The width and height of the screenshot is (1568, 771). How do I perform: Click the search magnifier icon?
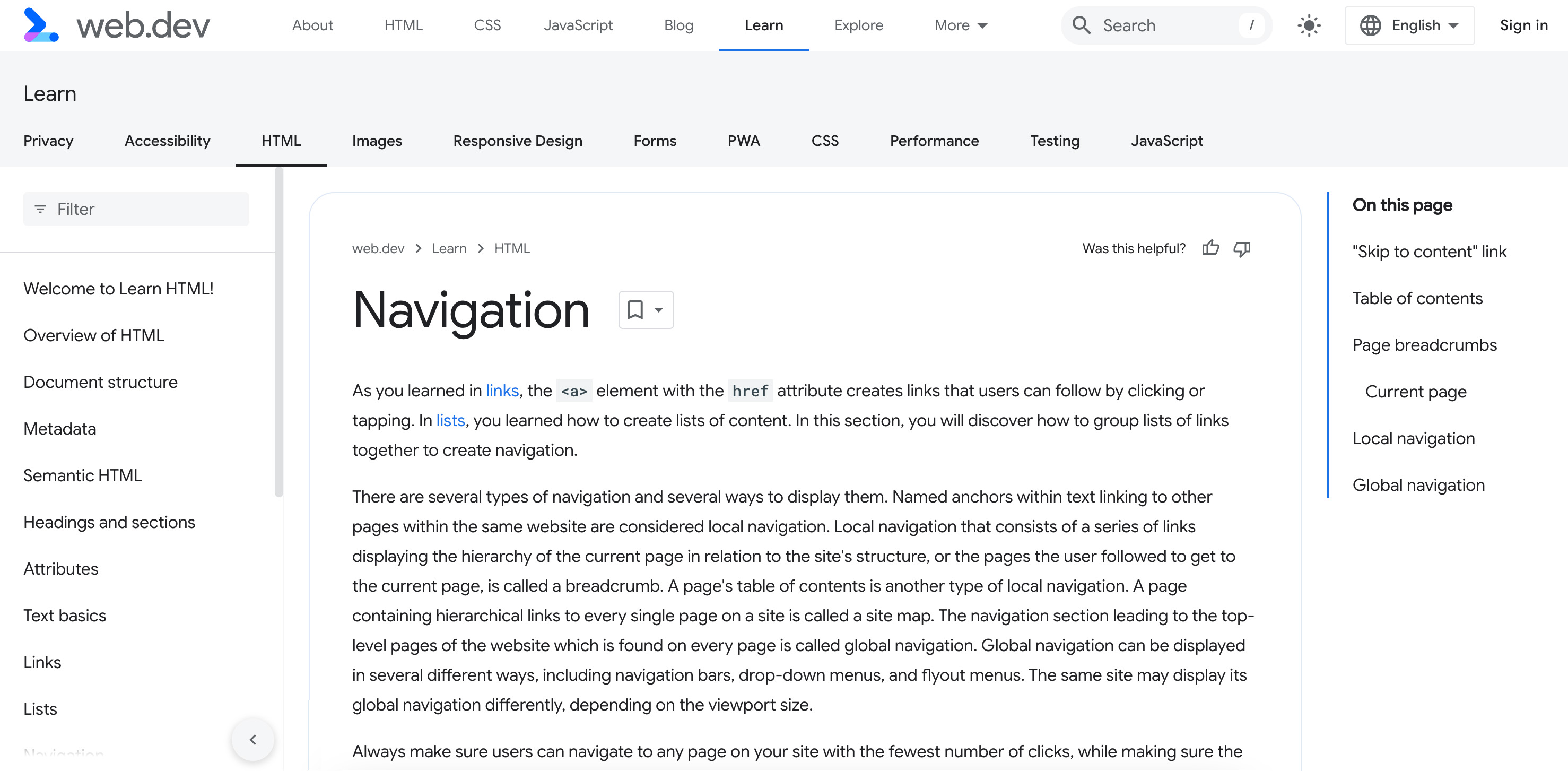(x=1082, y=25)
